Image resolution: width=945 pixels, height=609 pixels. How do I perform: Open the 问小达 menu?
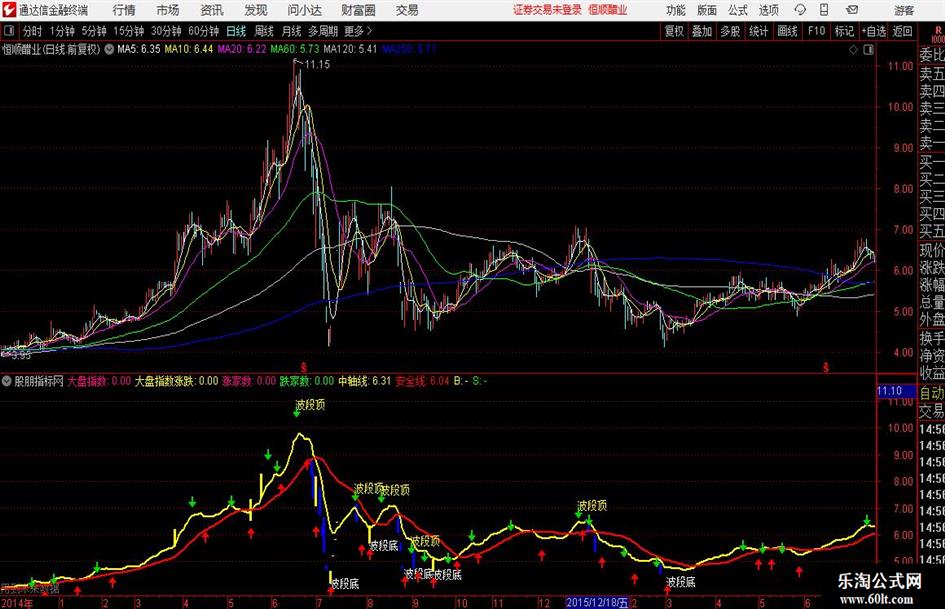click(304, 10)
